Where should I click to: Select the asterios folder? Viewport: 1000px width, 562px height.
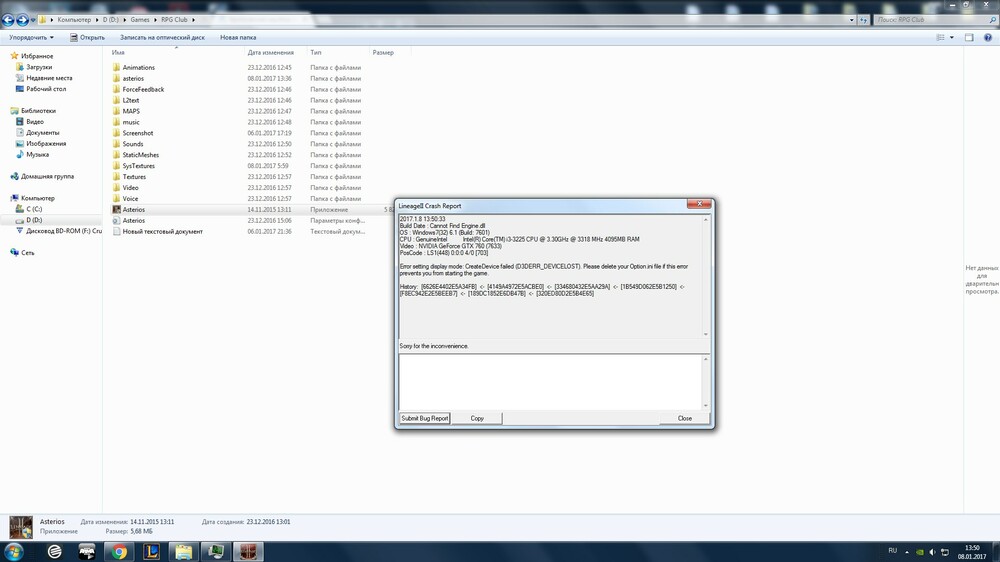point(133,78)
